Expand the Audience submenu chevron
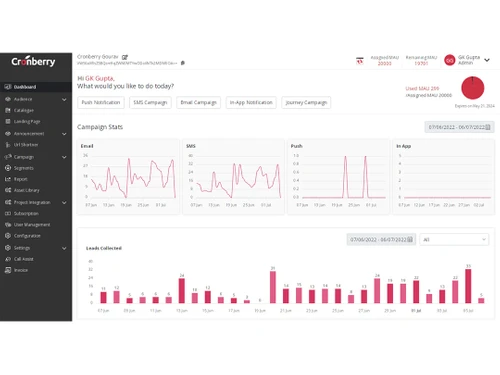Image resolution: width=500 pixels, height=375 pixels. tap(64, 100)
